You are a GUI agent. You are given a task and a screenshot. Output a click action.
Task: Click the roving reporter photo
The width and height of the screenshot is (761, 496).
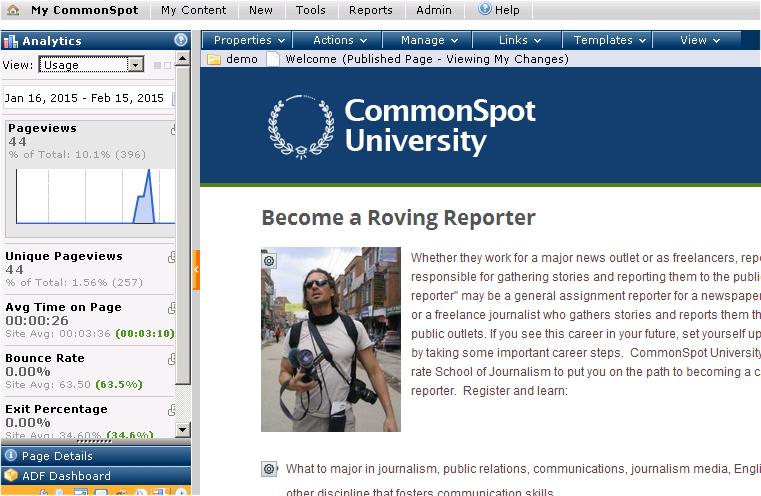click(x=331, y=340)
